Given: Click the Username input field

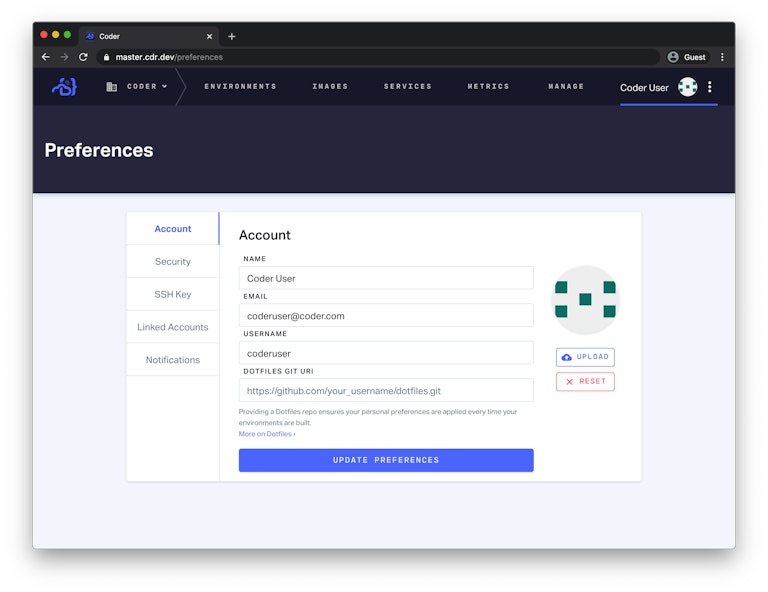Looking at the screenshot, I should click(386, 353).
